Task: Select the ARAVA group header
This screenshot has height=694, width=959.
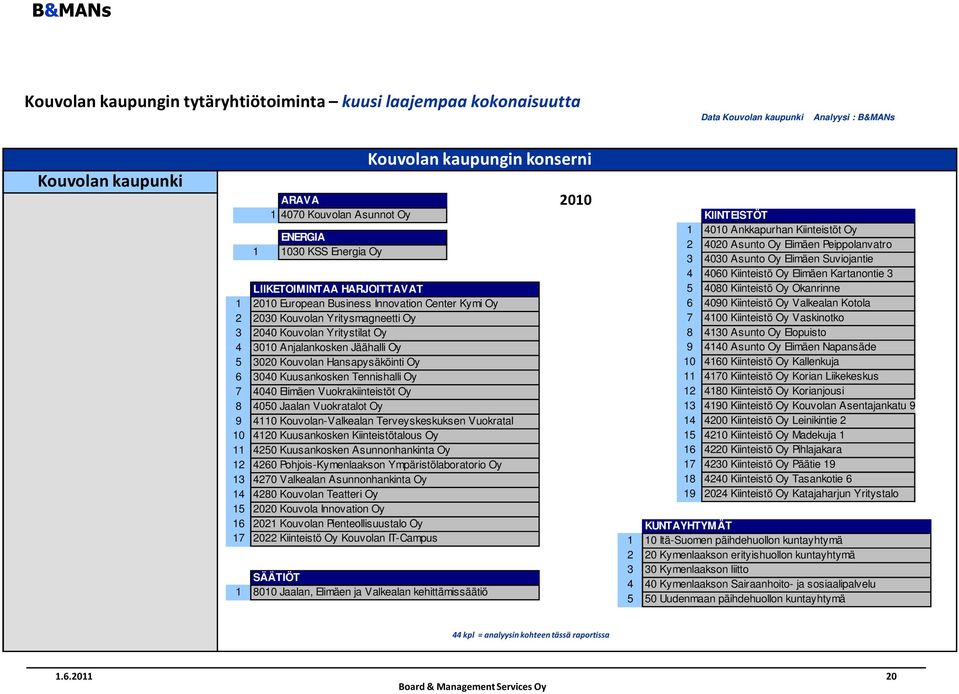Action: click(x=363, y=200)
